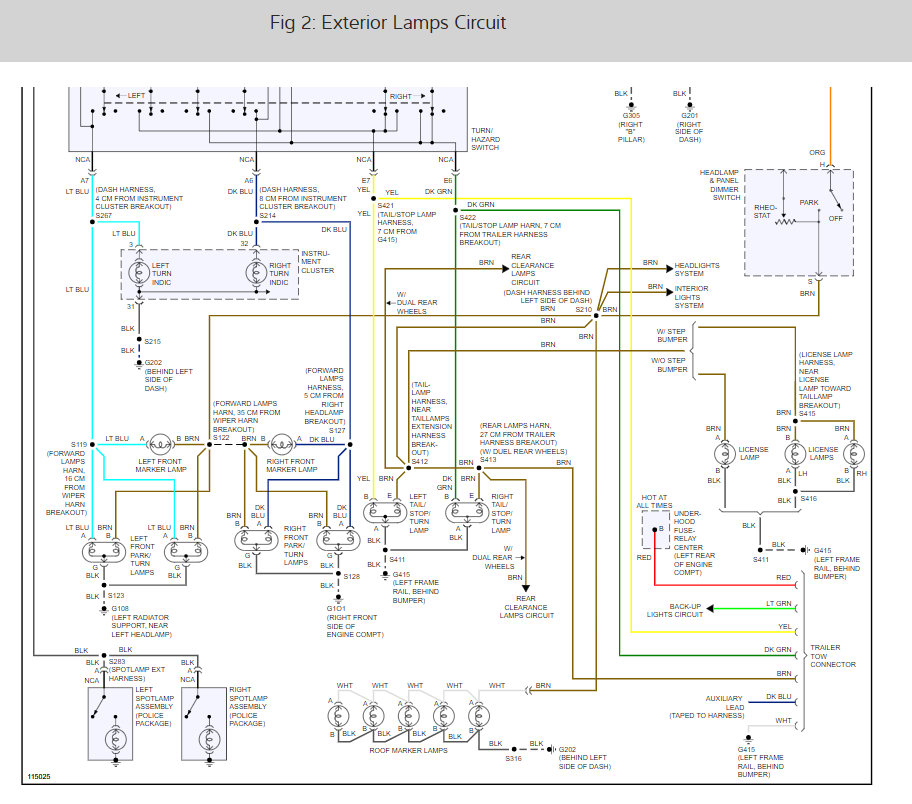Click the Right Tail/Stop/Turn Lamp symbol

coord(467,512)
